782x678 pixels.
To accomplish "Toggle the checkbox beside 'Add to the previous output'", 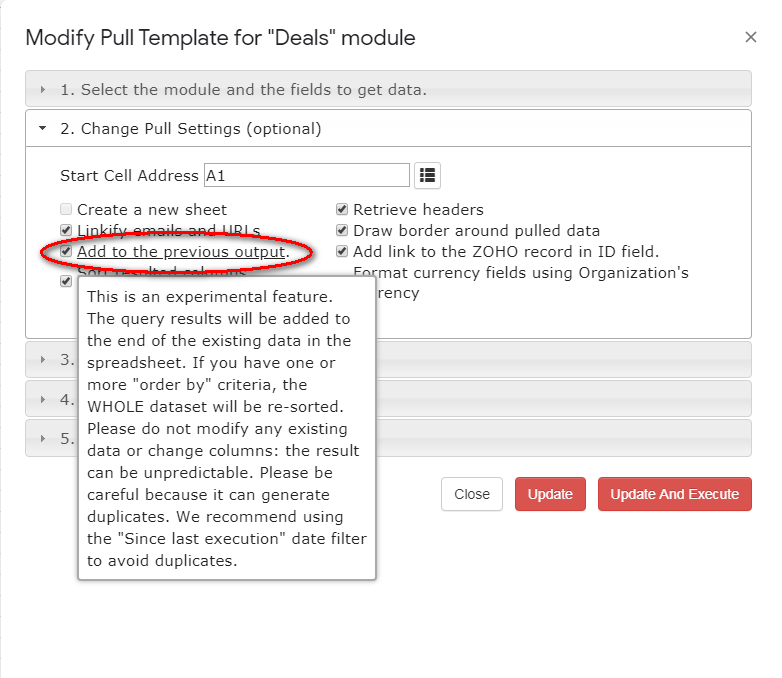I will pyautogui.click(x=66, y=252).
